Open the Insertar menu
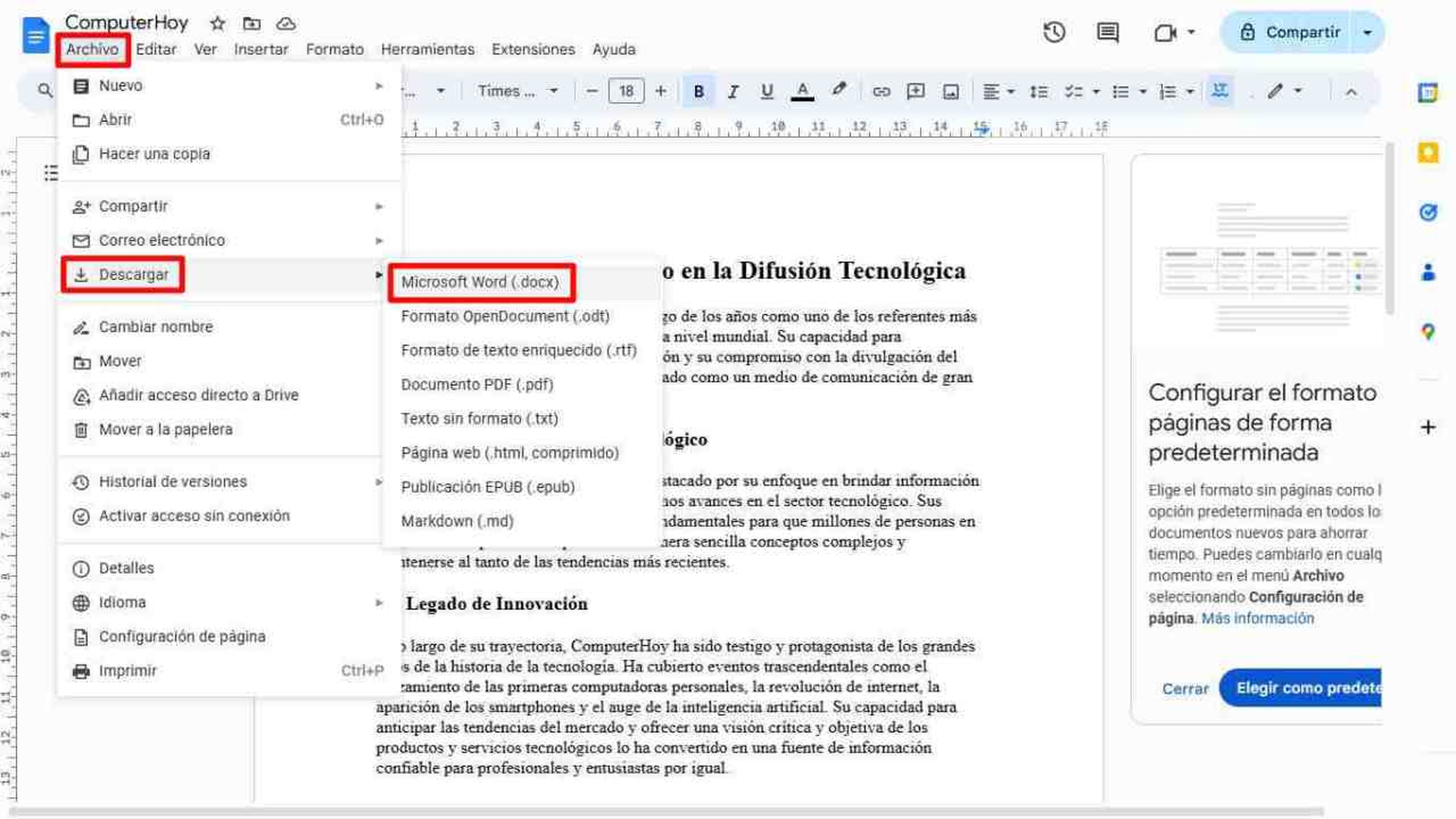 pyautogui.click(x=261, y=49)
